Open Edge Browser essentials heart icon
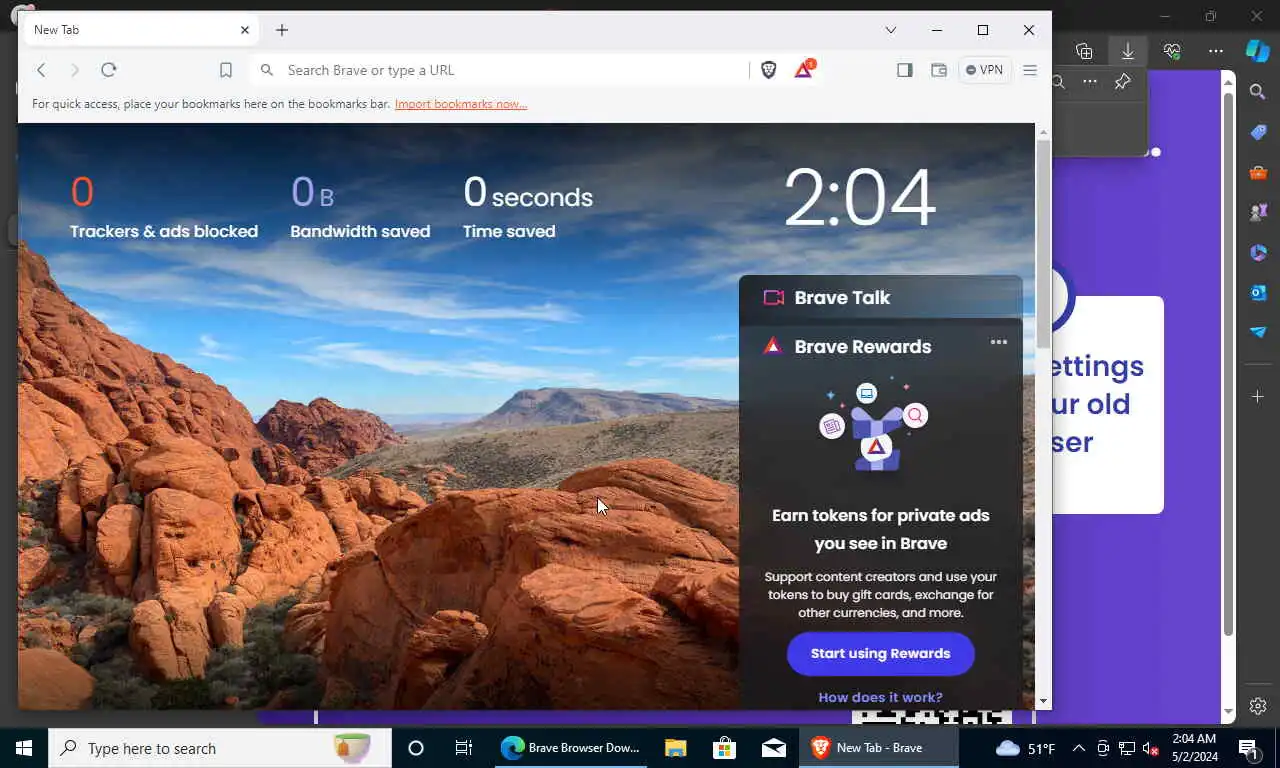The image size is (1280, 768). coord(1172,51)
